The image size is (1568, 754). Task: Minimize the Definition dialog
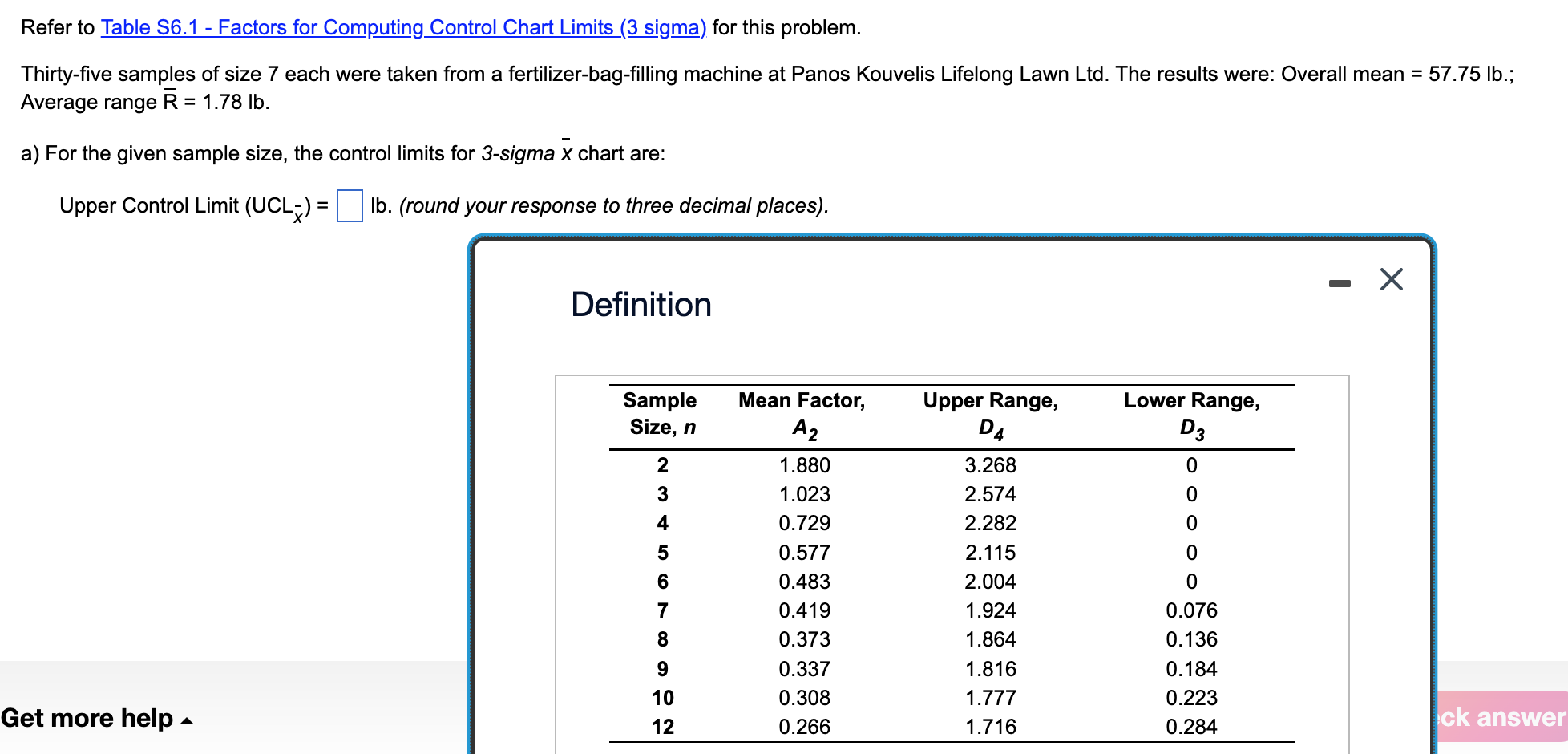point(1339,280)
